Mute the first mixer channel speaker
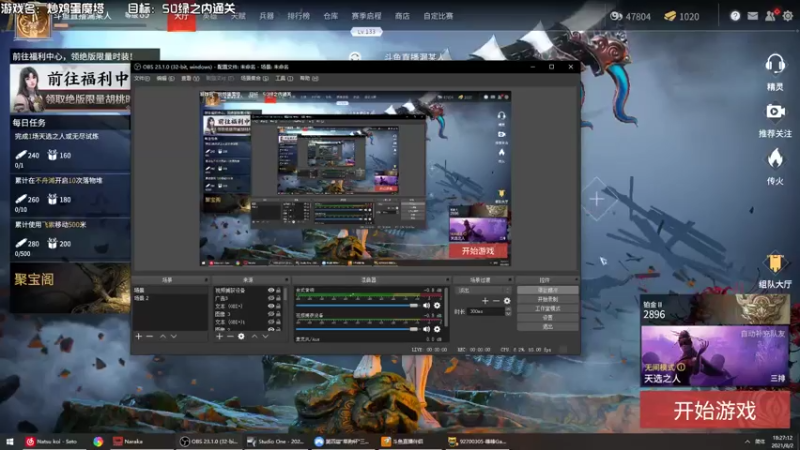 click(426, 306)
